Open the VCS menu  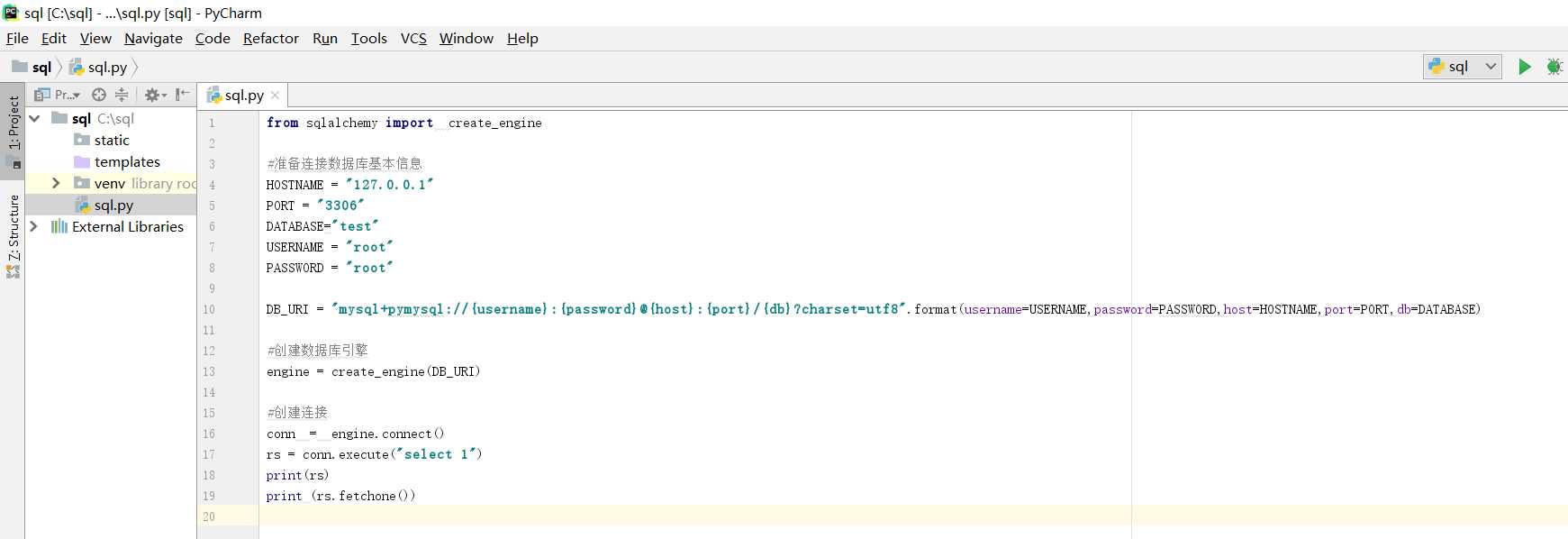[413, 38]
